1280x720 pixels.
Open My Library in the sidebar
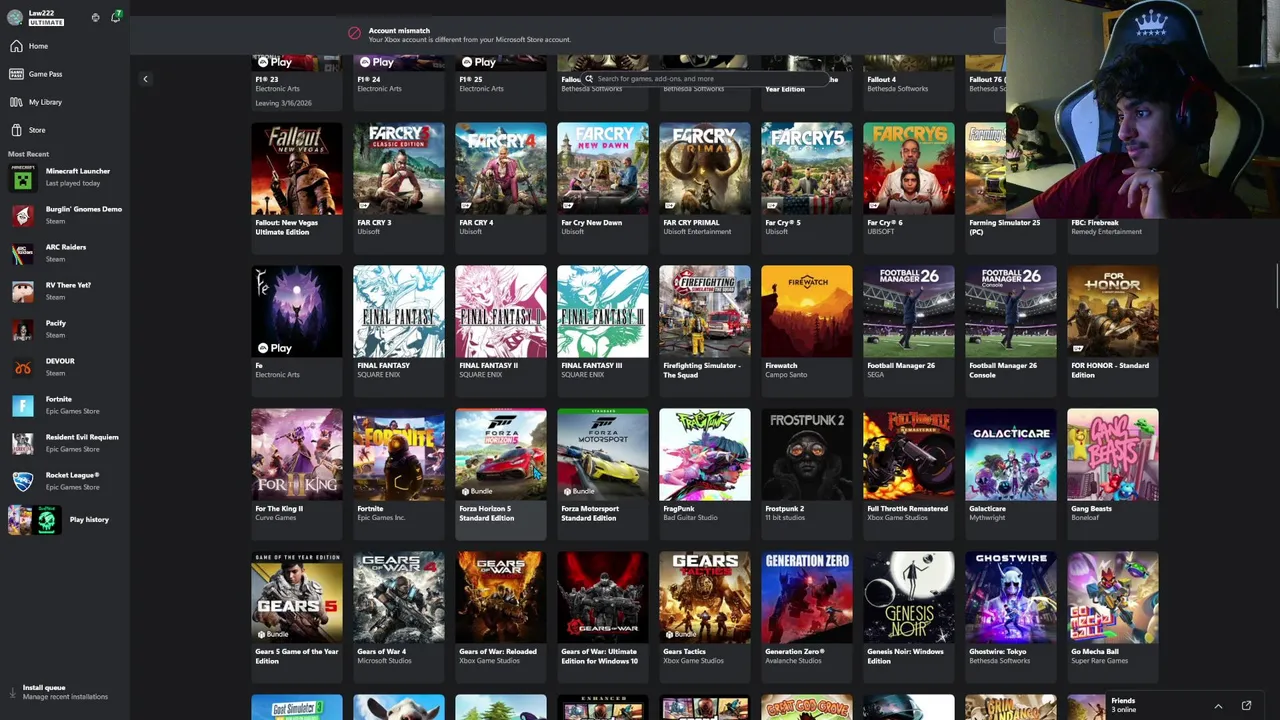pyautogui.click(x=64, y=102)
